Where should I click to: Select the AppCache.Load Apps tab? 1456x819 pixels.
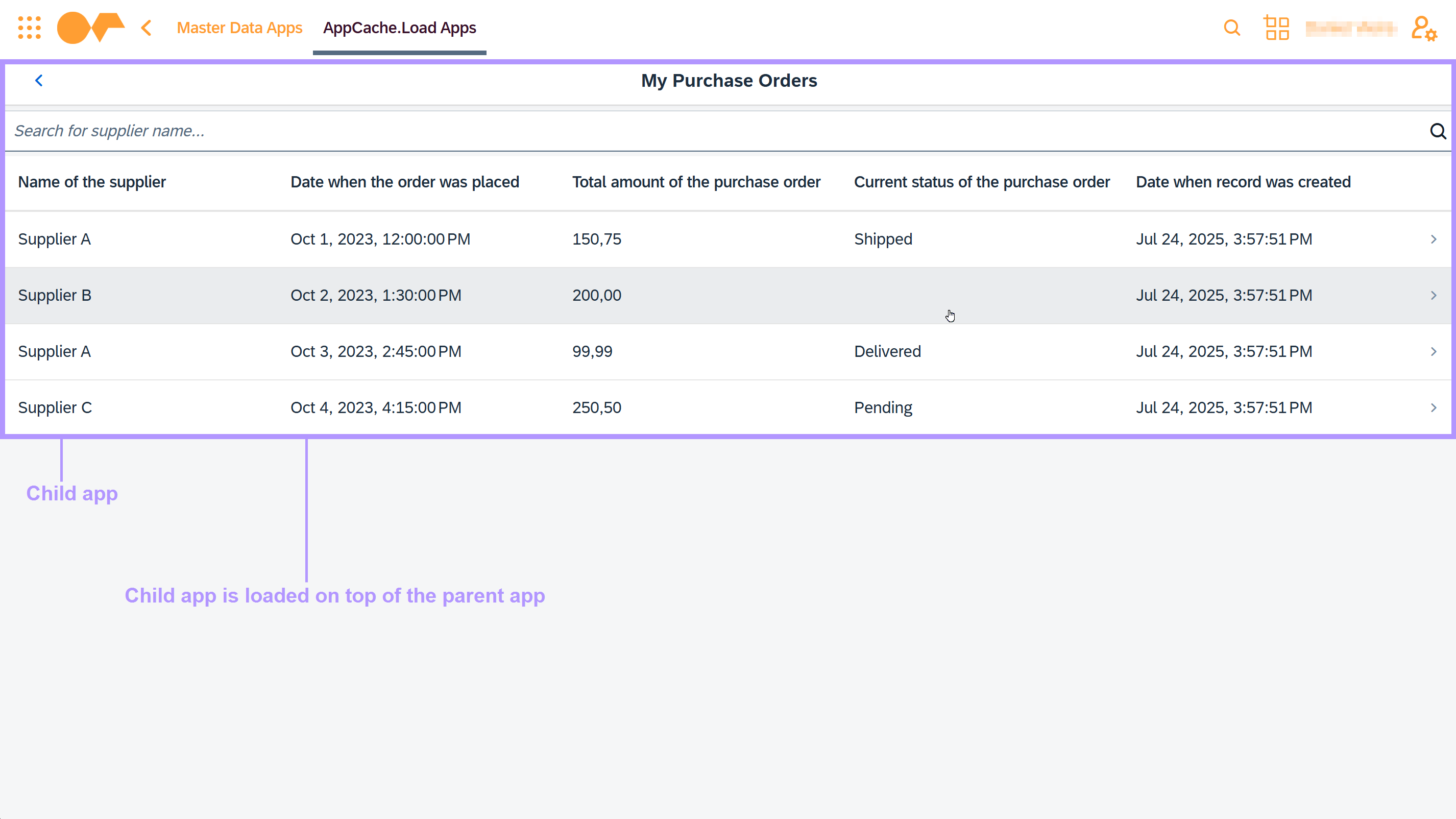400,28
